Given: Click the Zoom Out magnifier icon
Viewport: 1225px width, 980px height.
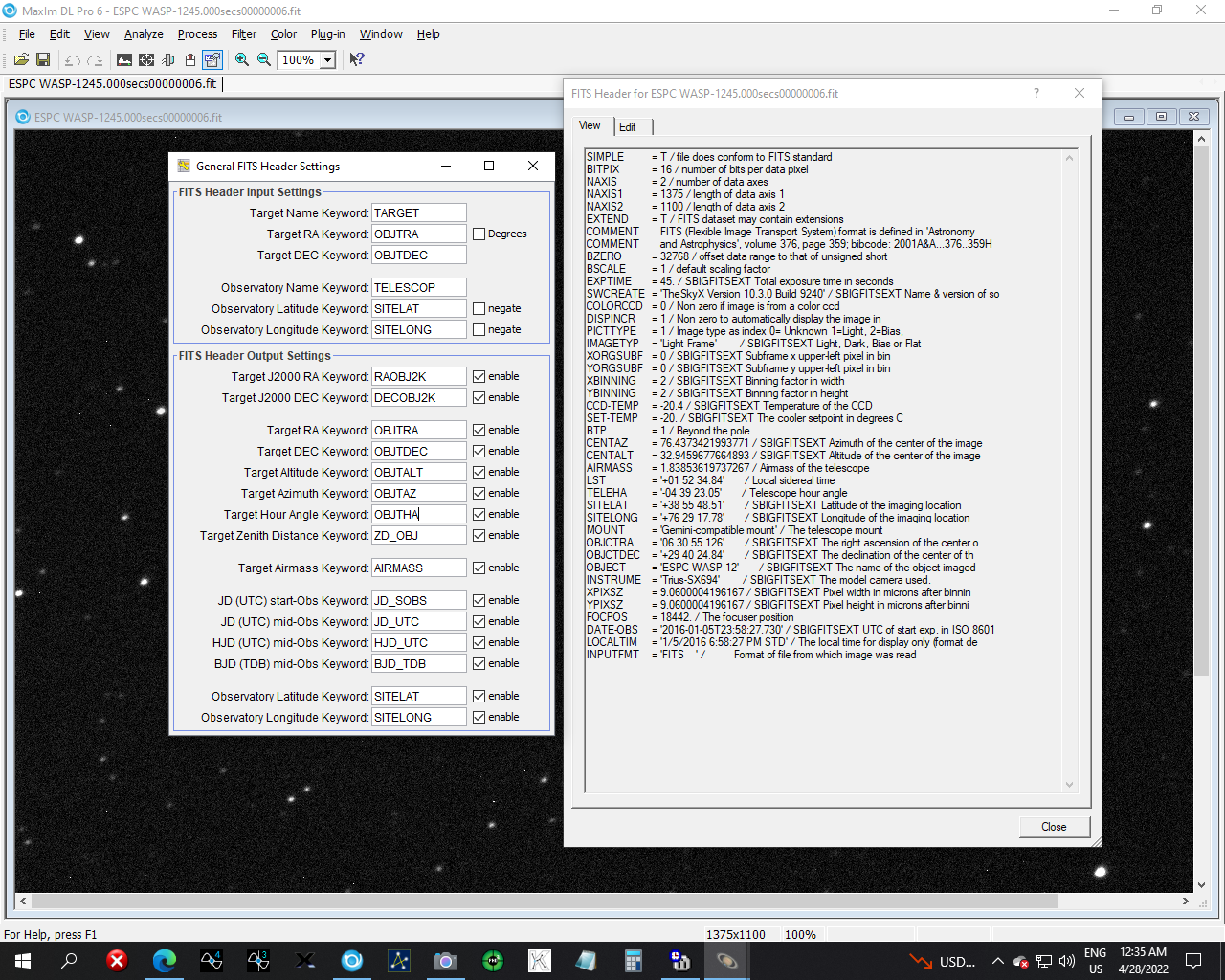Looking at the screenshot, I should (264, 59).
